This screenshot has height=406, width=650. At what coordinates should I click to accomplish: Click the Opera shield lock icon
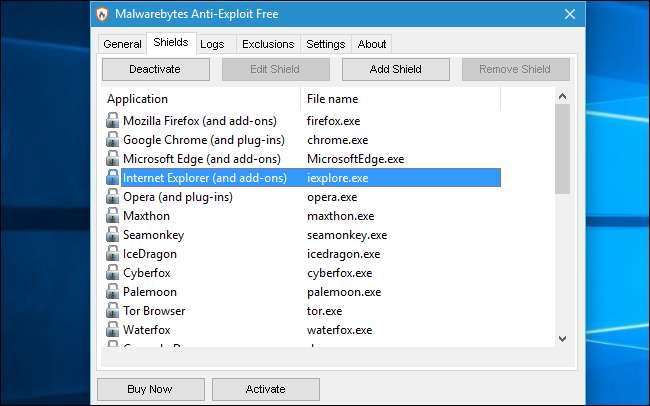113,197
